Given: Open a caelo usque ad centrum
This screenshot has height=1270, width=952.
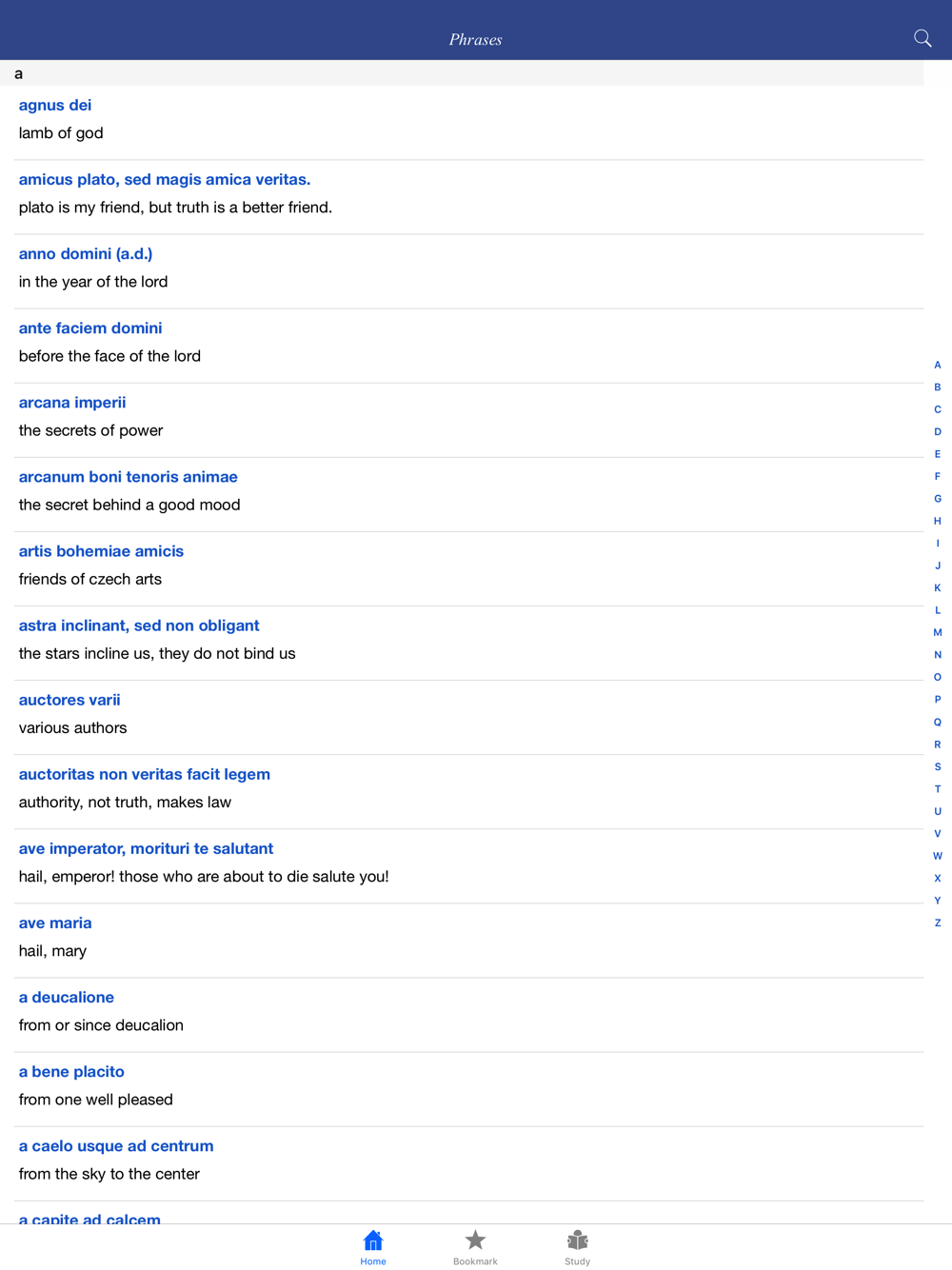Looking at the screenshot, I should tap(469, 1161).
